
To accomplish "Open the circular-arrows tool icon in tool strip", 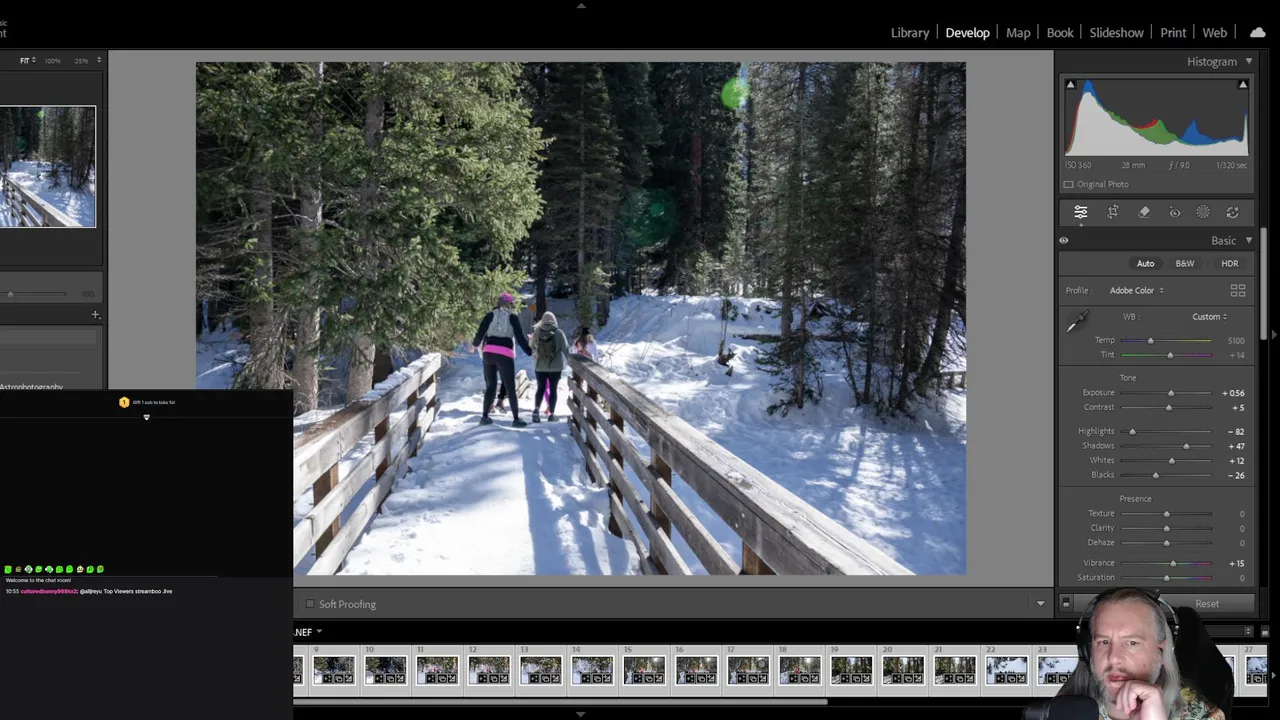I will 1233,212.
